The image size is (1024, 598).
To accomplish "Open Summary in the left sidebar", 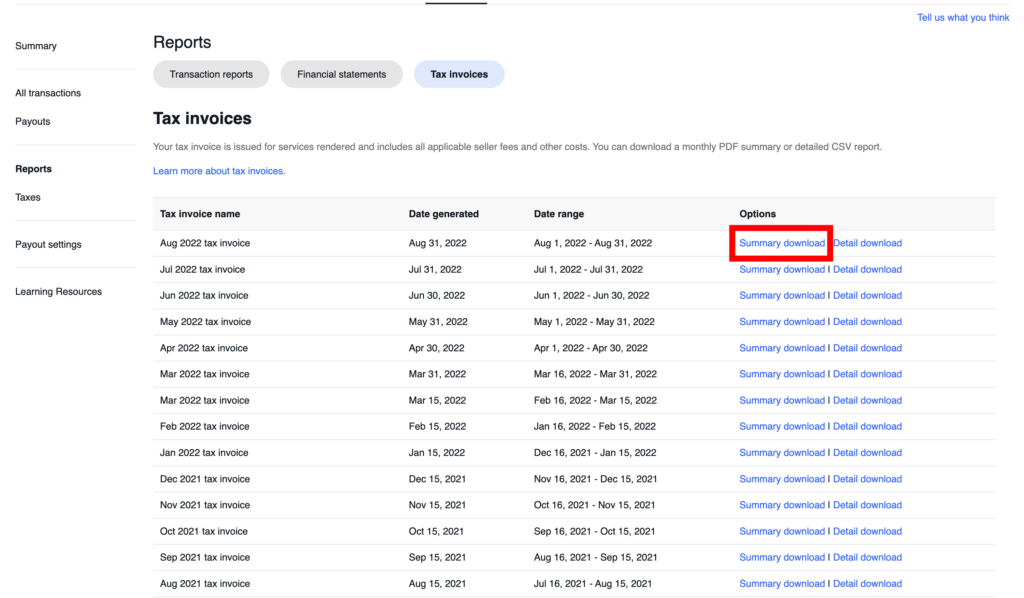I will (35, 45).
